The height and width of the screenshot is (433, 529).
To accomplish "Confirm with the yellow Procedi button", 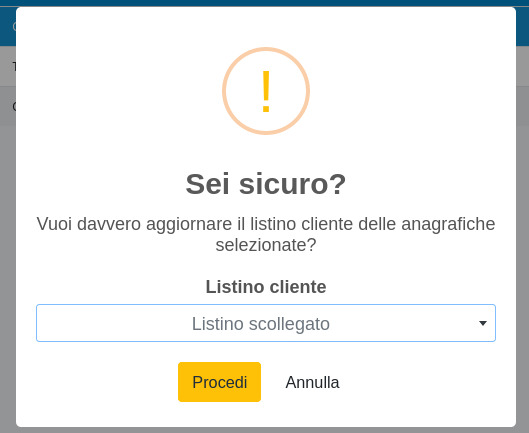I will 219,382.
